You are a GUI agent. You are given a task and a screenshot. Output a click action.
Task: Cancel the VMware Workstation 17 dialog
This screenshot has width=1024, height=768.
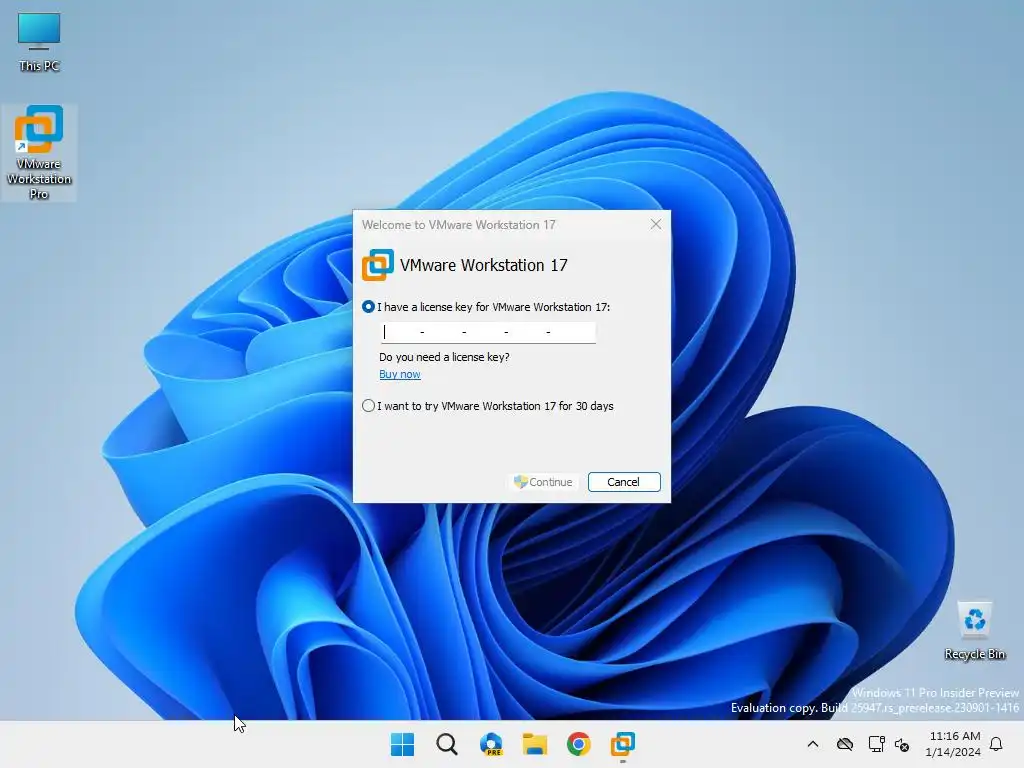coord(624,482)
